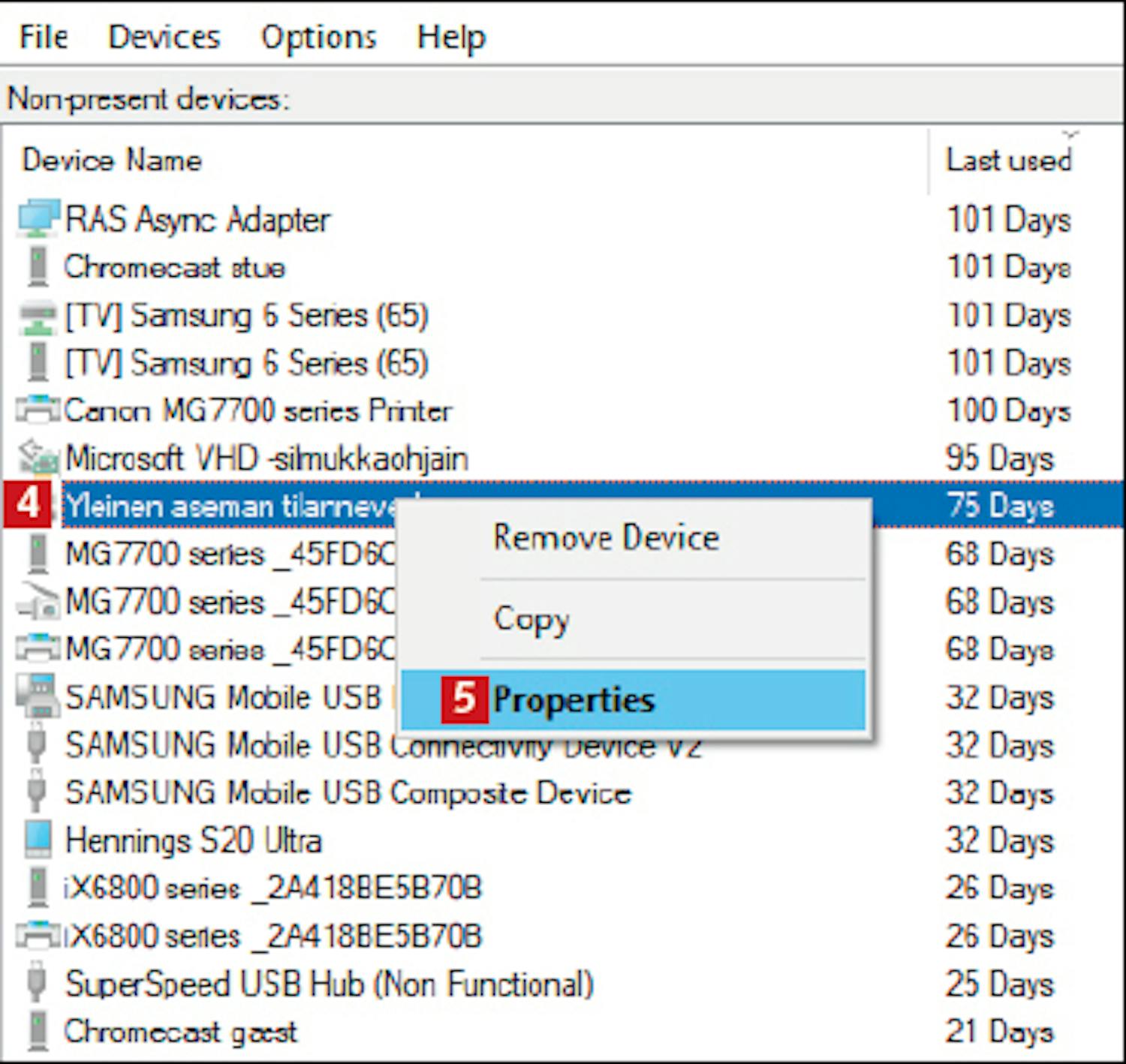Open the Help menu
Image resolution: width=1126 pixels, height=1064 pixels.
click(x=451, y=37)
